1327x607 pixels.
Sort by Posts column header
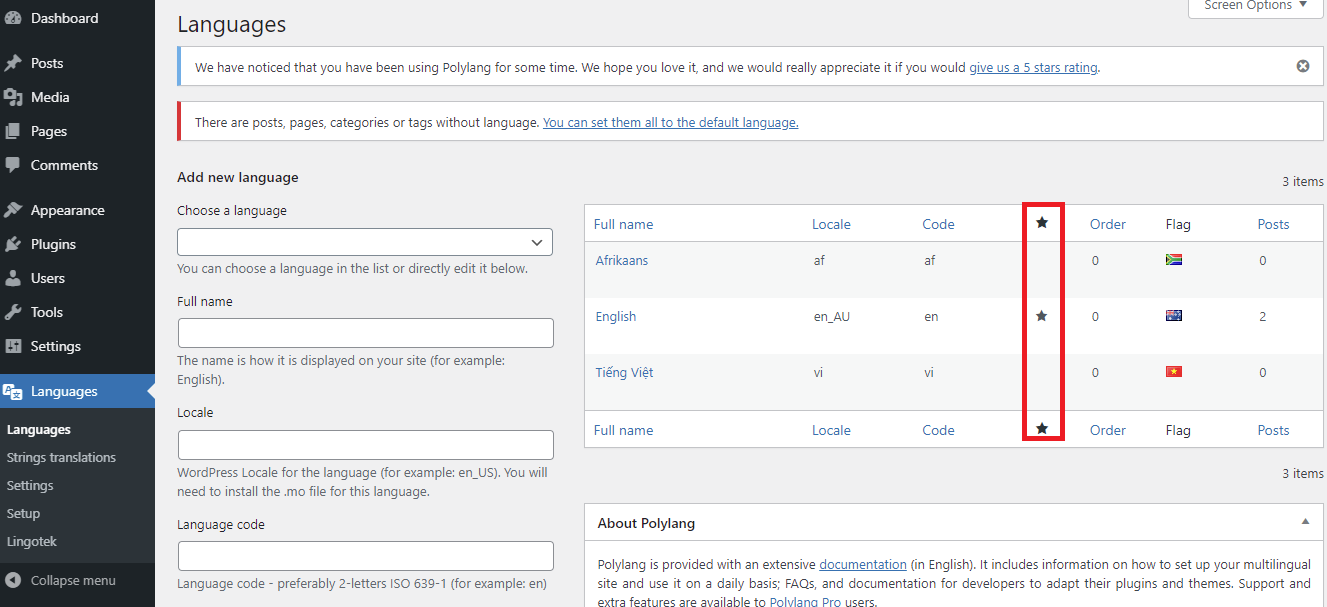1273,224
